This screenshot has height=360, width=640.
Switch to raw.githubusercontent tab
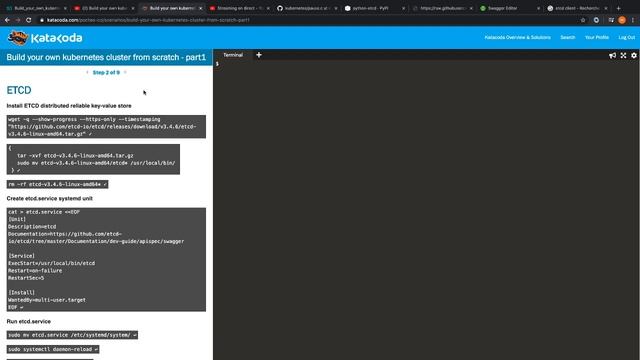(442, 8)
